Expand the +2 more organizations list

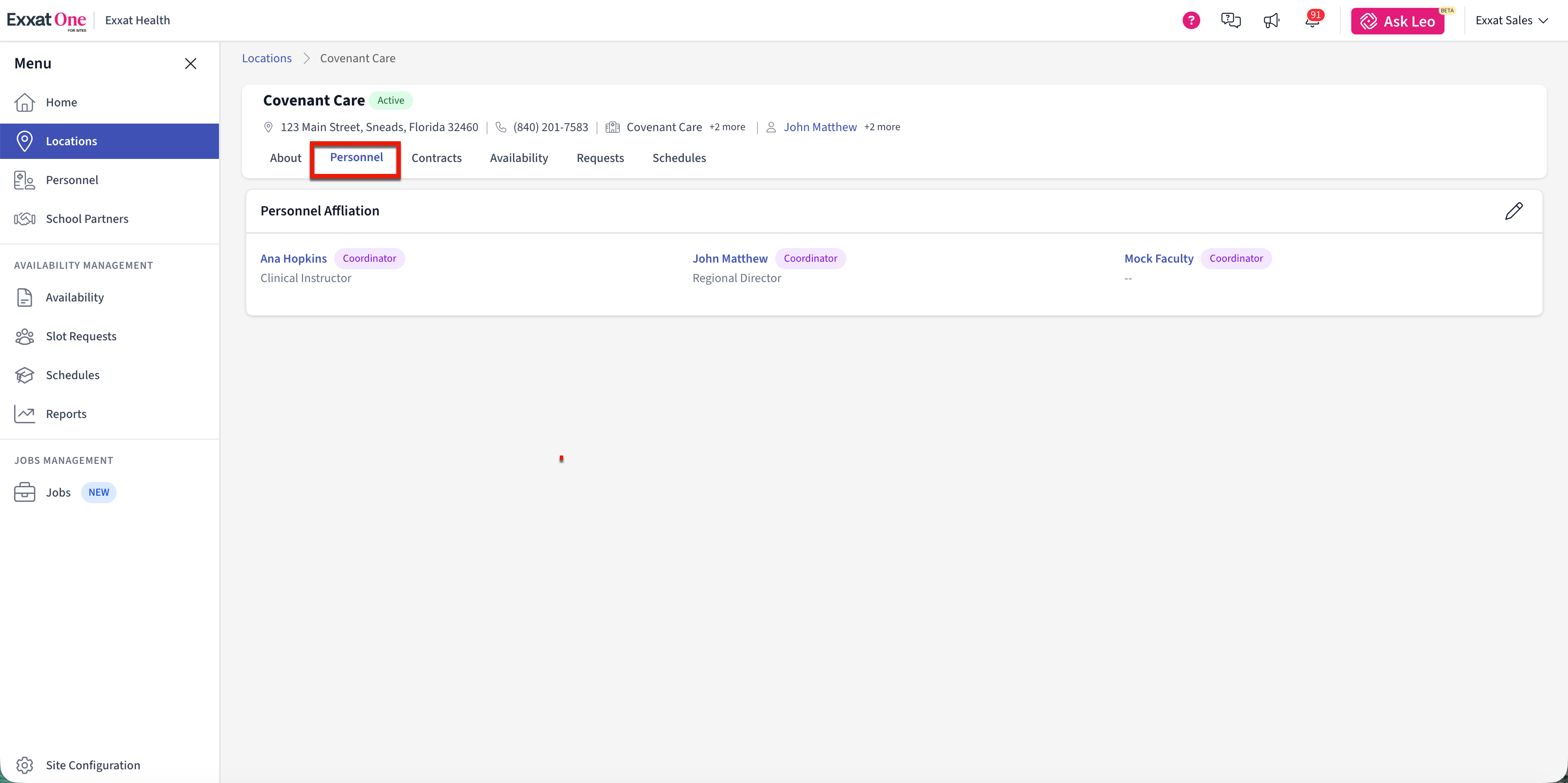727,127
